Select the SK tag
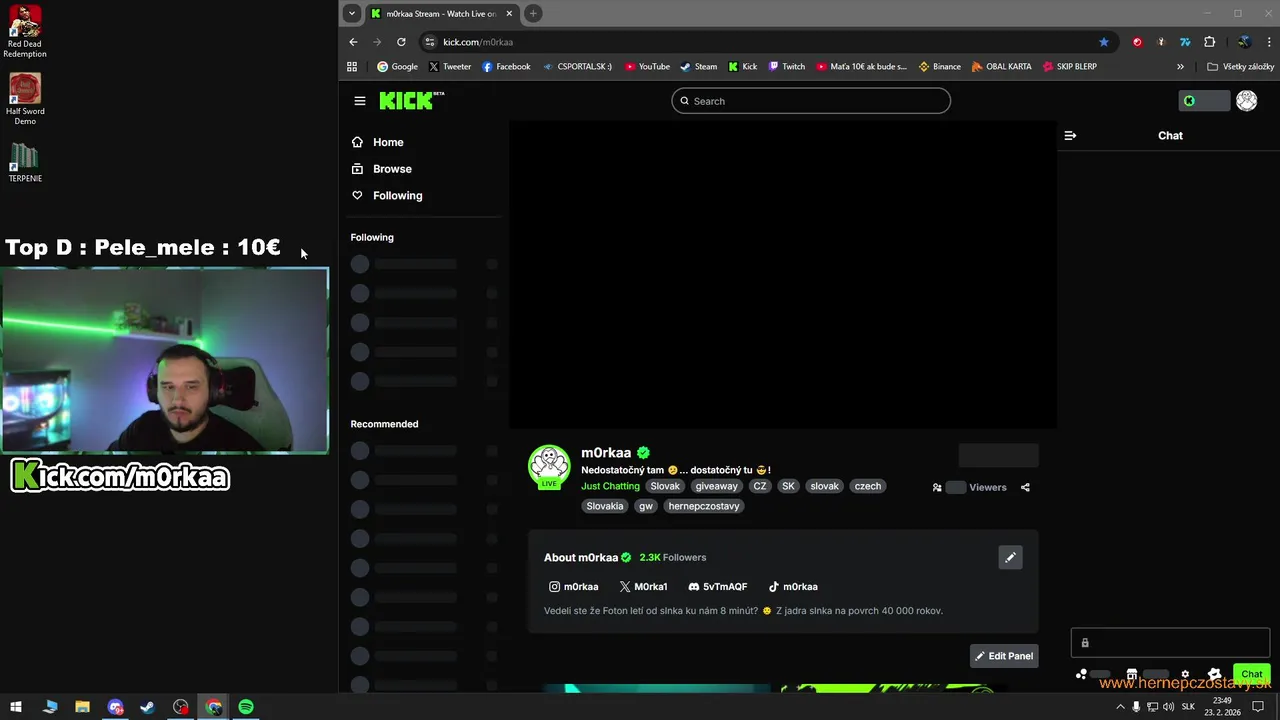This screenshot has height=720, width=1280. tap(788, 486)
